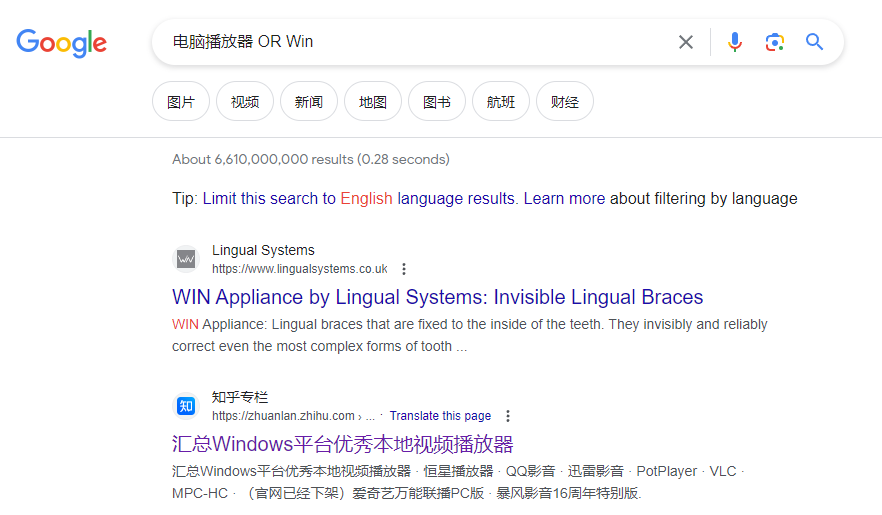This screenshot has height=515, width=882.
Task: Open the WIN Appliance by Lingual Systems result
Action: click(x=438, y=297)
